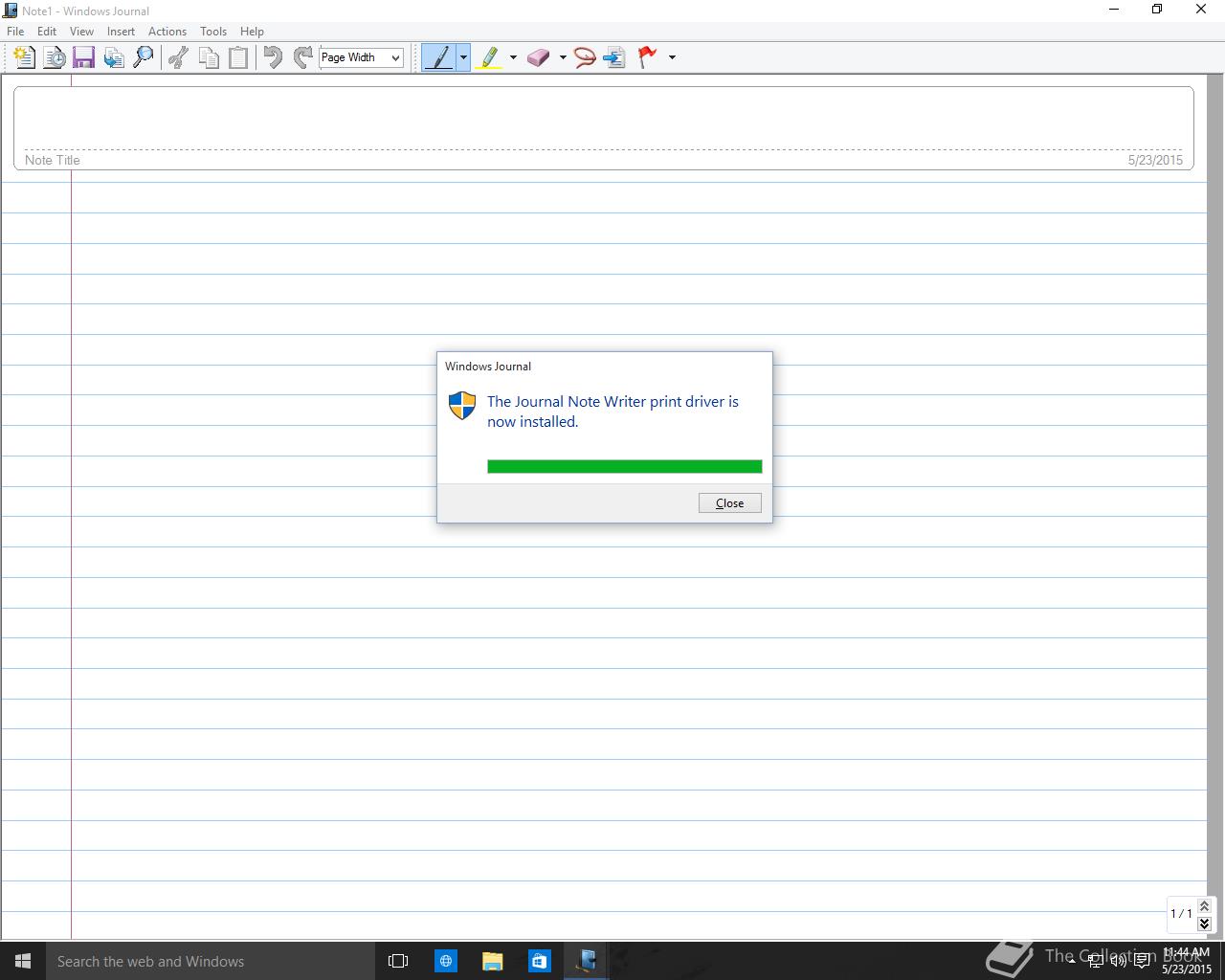
Task: Open the Action Center notification icon
Action: point(1142,961)
